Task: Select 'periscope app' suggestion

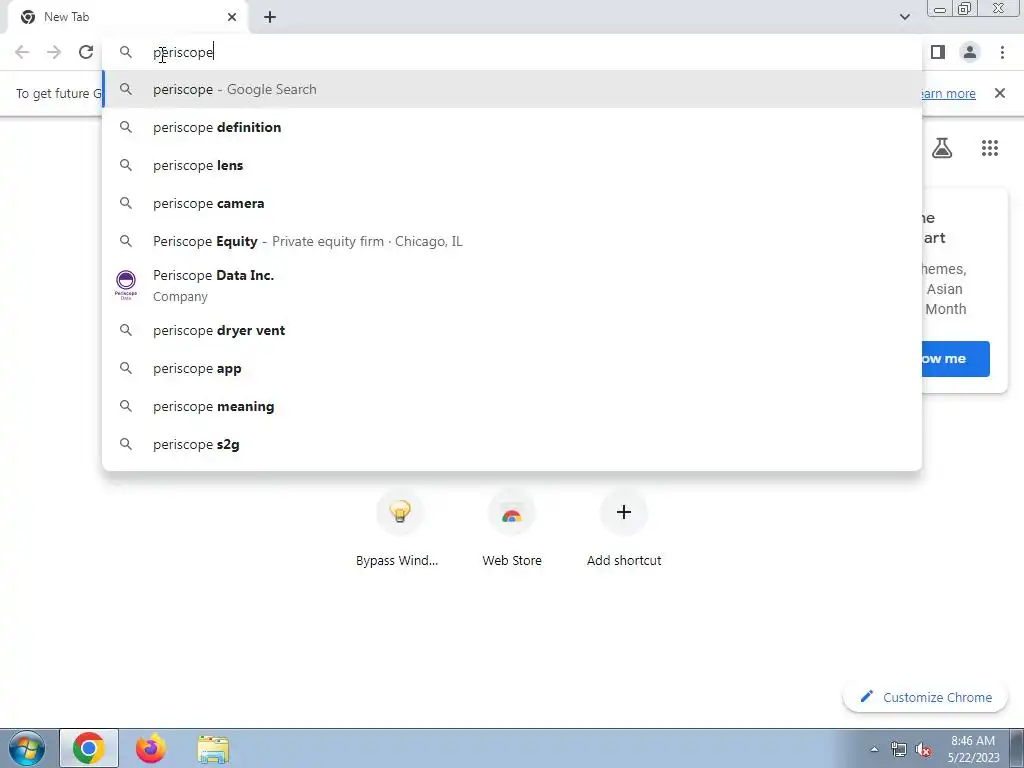Action: (512, 368)
